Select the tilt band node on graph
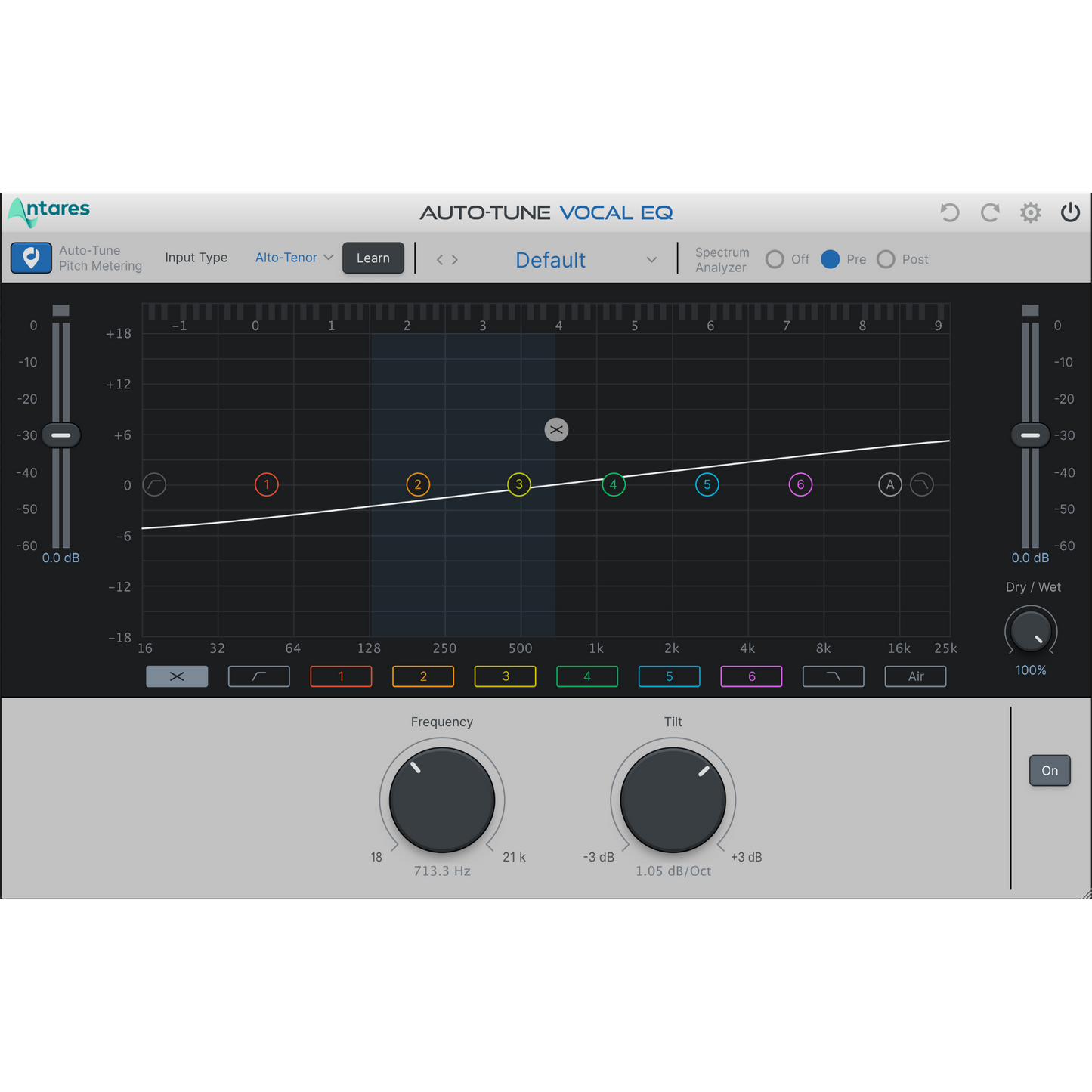 pos(556,430)
